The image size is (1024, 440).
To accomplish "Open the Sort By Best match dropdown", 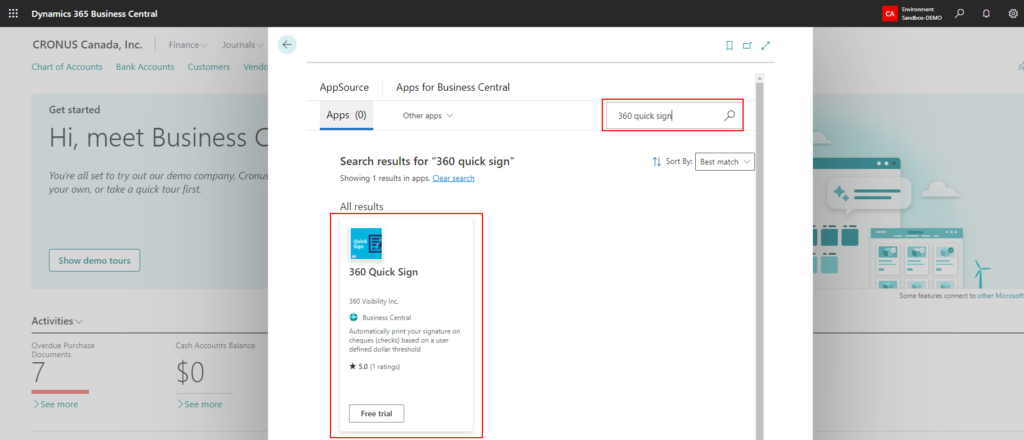I will (x=725, y=161).
